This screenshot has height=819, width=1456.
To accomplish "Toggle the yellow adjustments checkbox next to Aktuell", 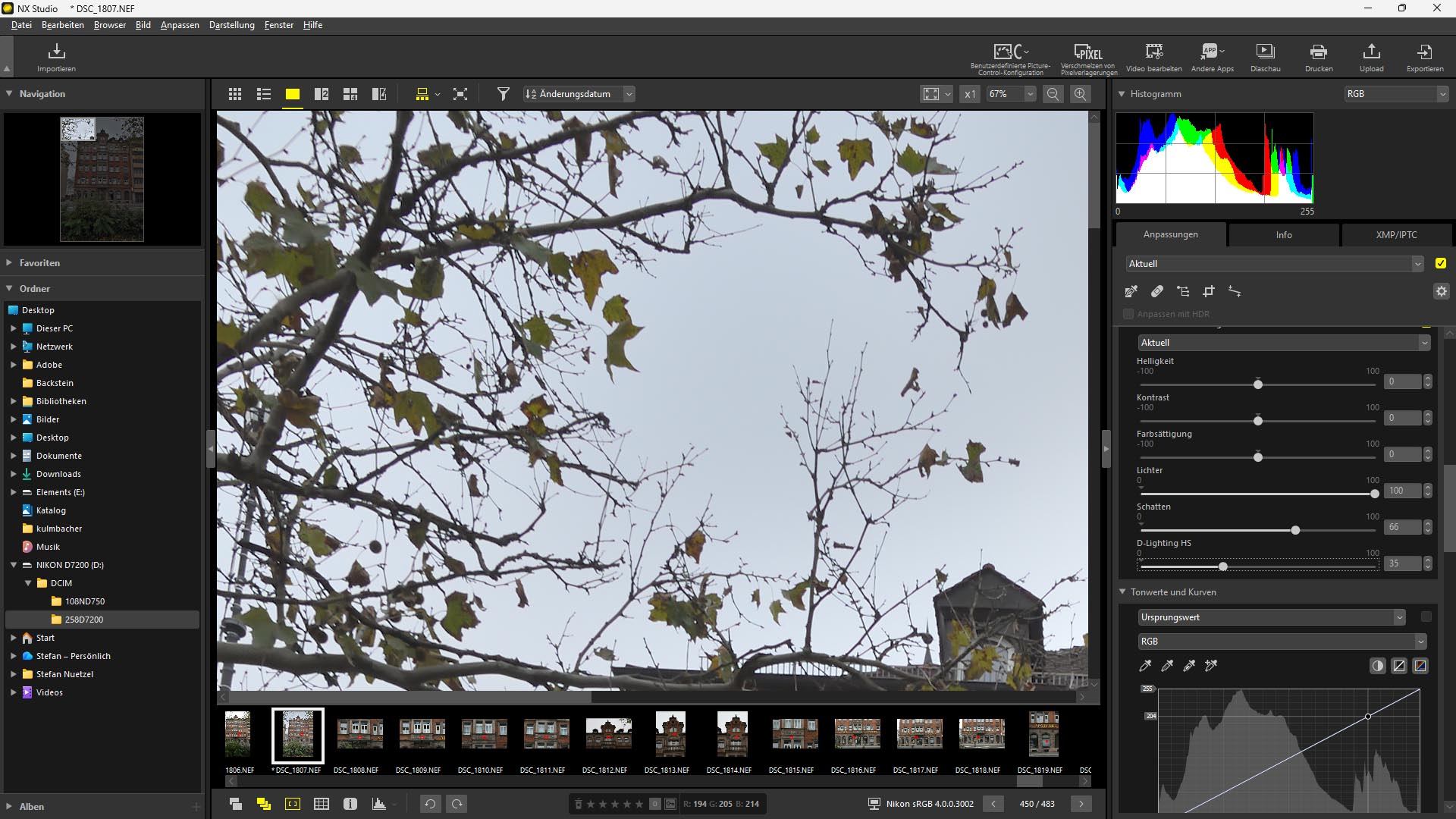I will pyautogui.click(x=1441, y=264).
